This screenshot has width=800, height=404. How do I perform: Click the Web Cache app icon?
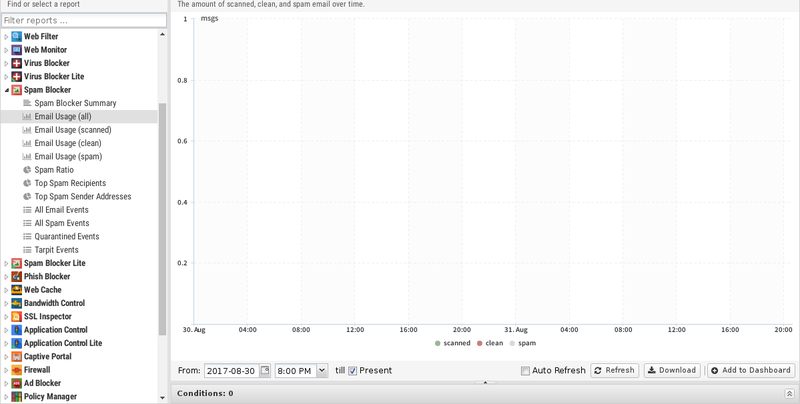(x=16, y=289)
